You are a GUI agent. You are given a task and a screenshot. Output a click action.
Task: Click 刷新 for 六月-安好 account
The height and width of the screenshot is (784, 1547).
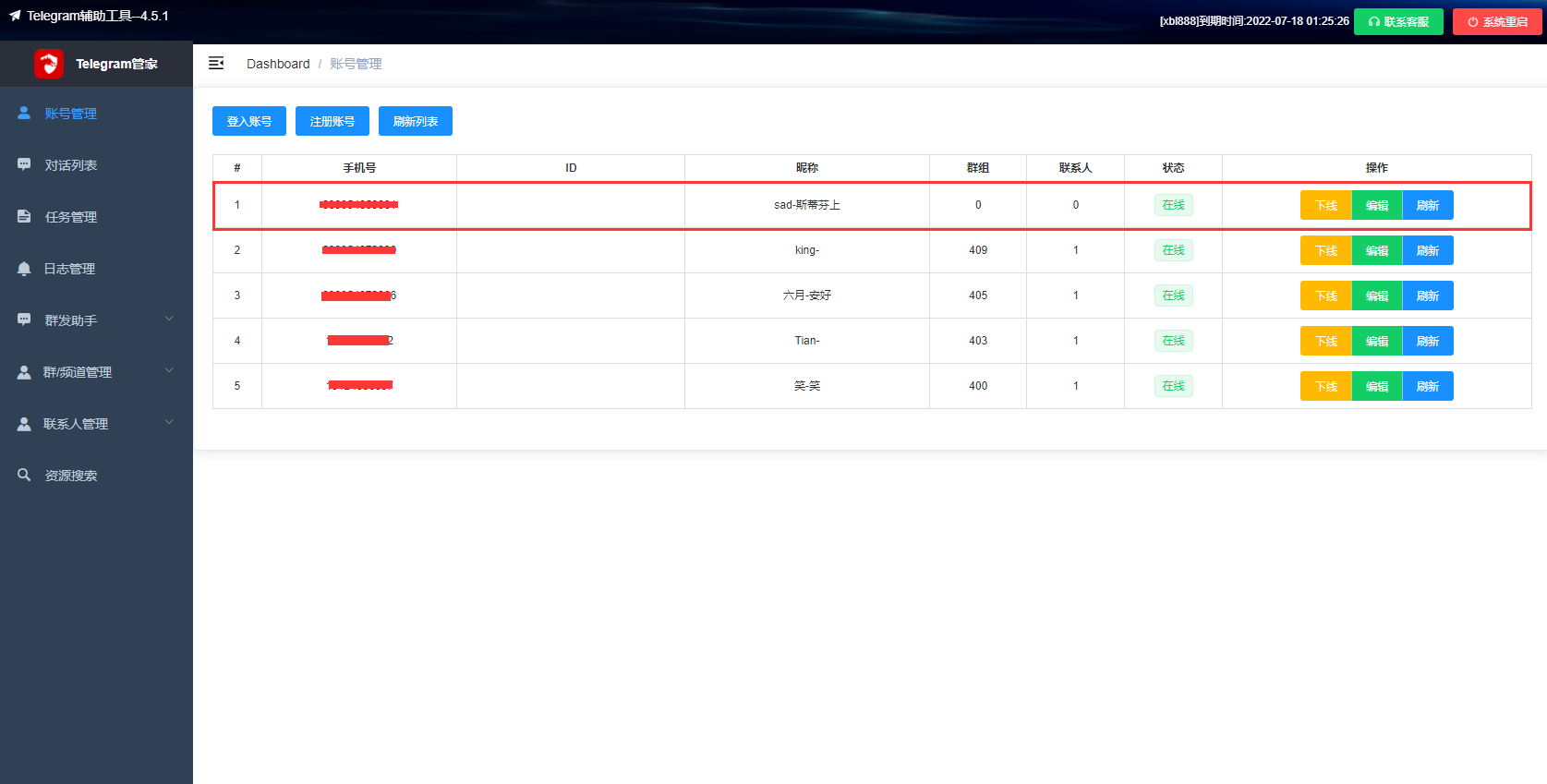(1428, 296)
